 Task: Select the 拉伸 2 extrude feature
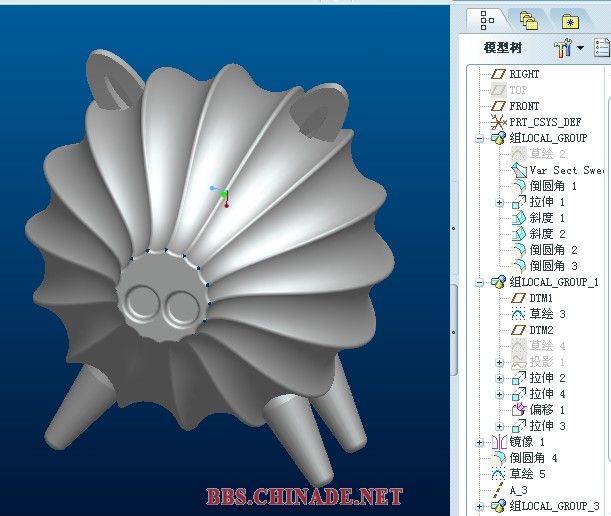538,378
